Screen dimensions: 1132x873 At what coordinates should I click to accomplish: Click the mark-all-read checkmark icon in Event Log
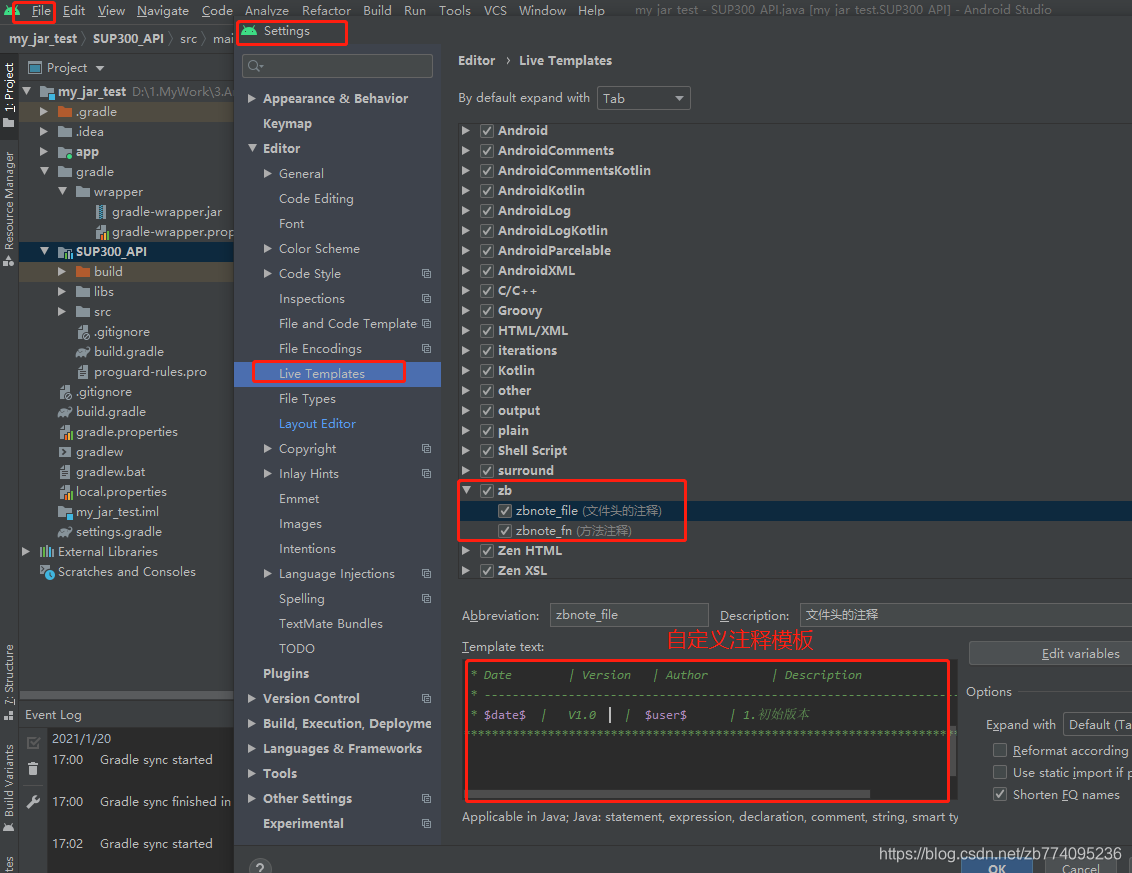coord(33,742)
